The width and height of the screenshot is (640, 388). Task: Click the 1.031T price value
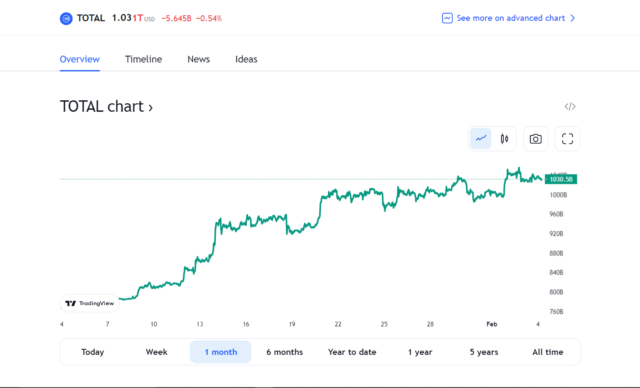point(127,18)
